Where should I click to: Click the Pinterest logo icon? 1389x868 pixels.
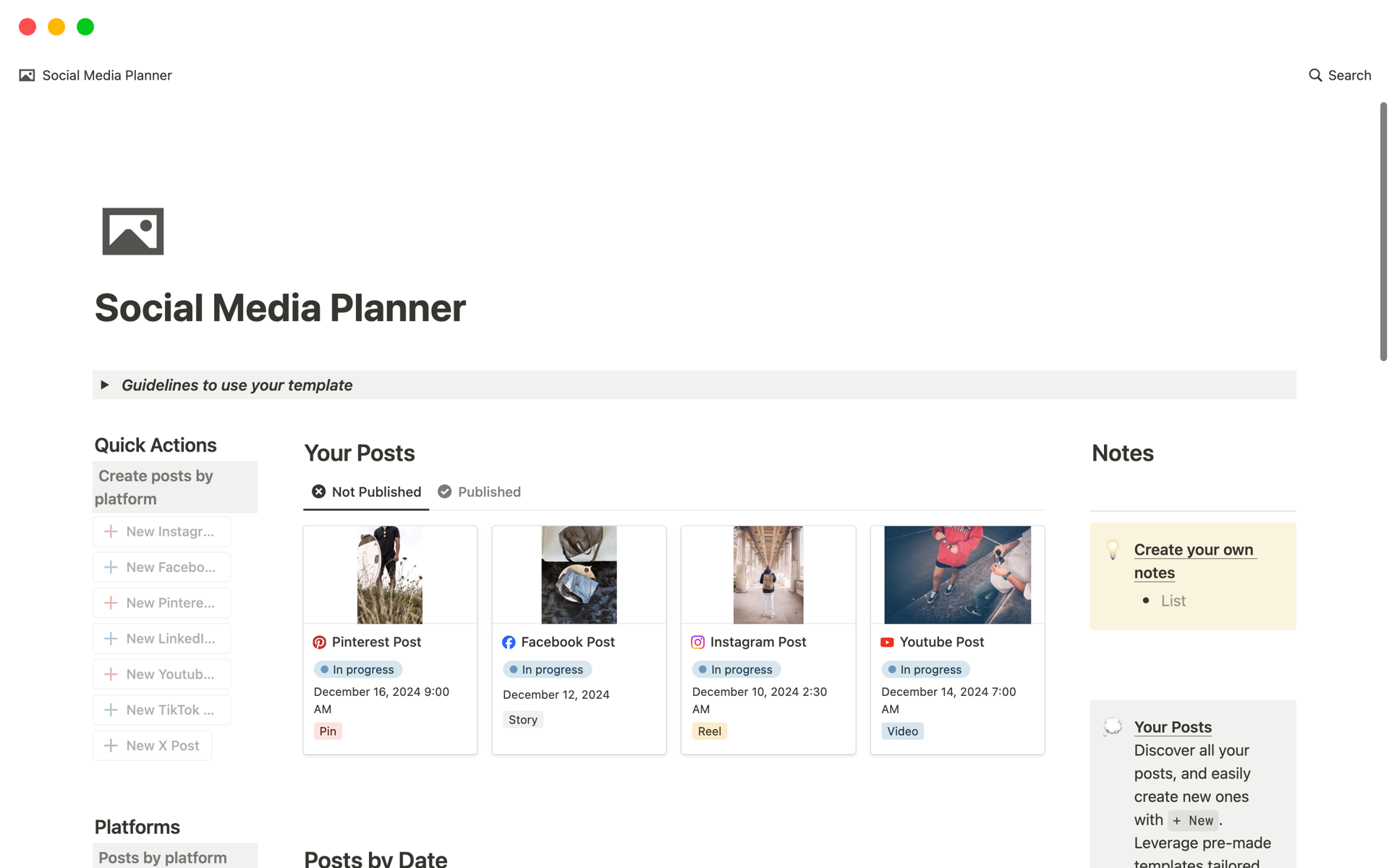tap(319, 642)
